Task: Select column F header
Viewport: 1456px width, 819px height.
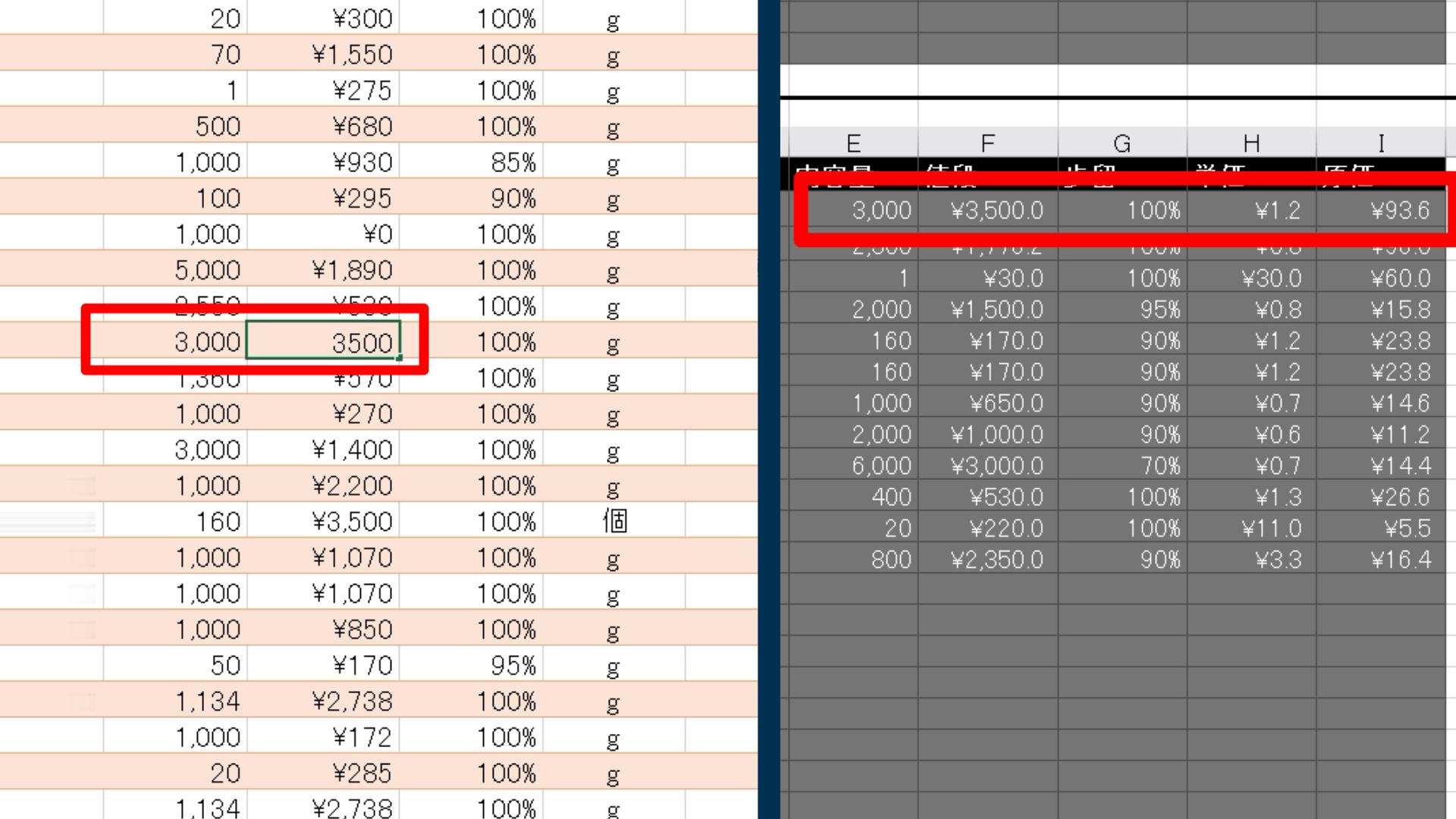Action: (987, 143)
